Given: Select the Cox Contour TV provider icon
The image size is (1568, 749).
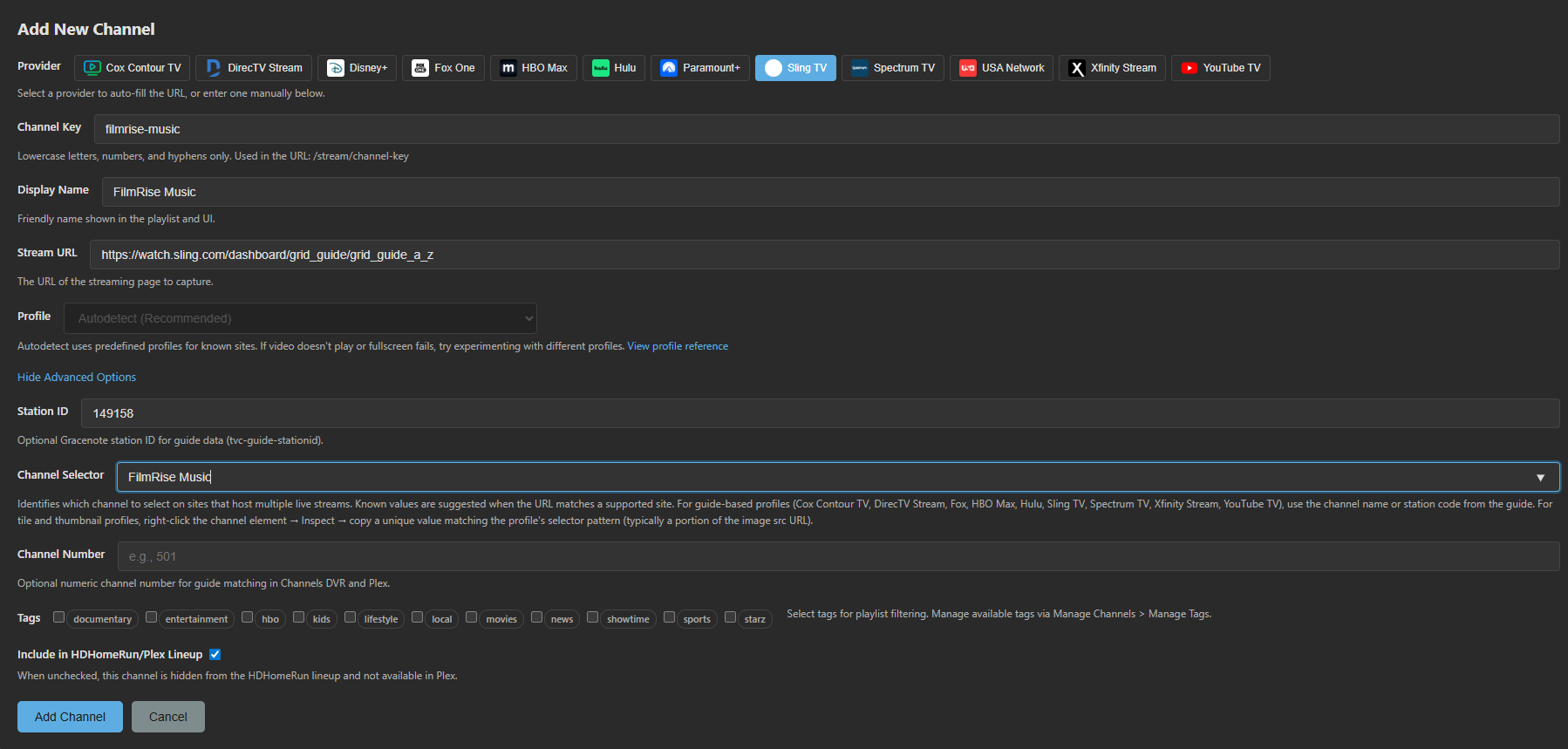Looking at the screenshot, I should [92, 68].
